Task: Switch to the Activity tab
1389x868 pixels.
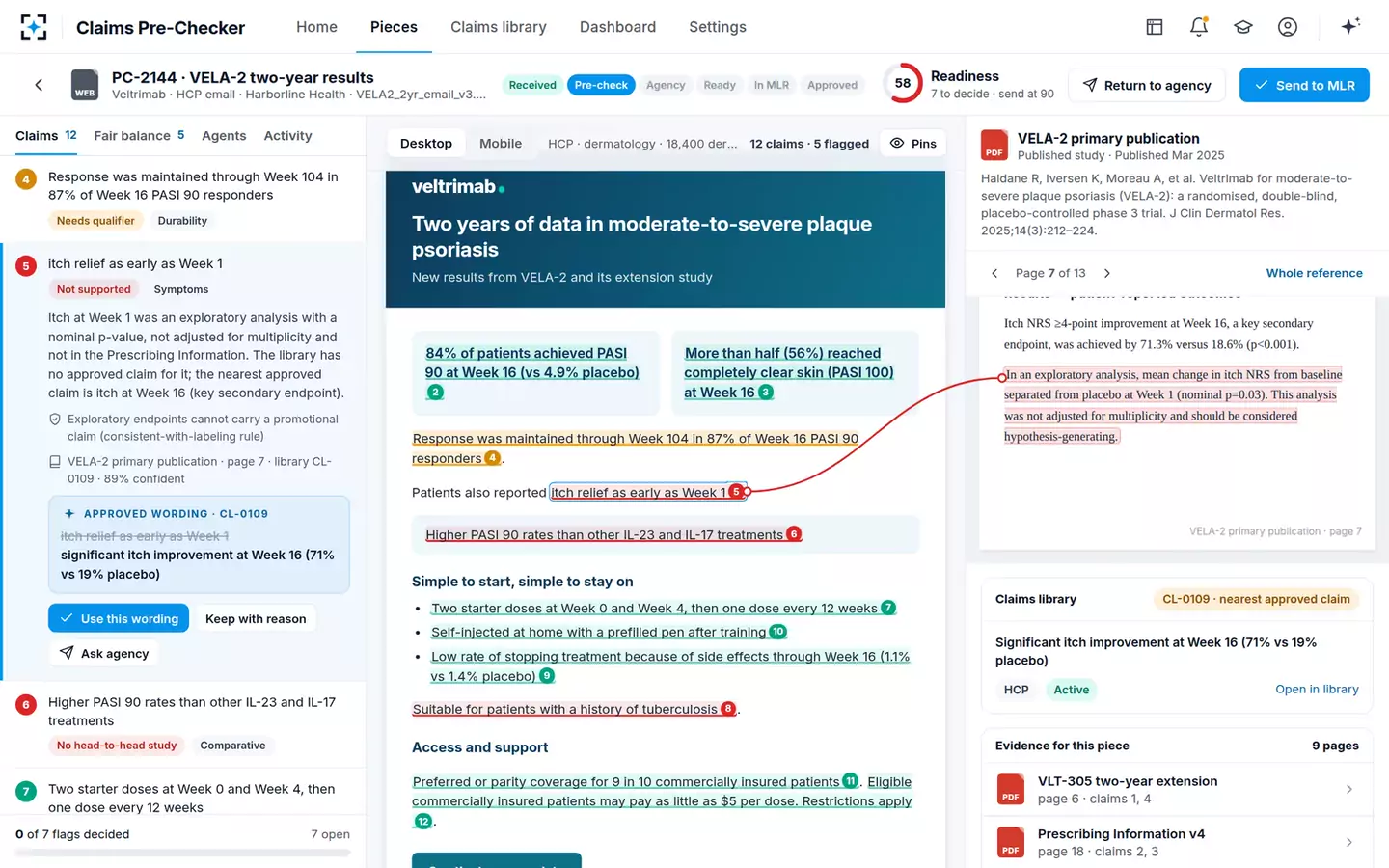Action: [x=287, y=136]
